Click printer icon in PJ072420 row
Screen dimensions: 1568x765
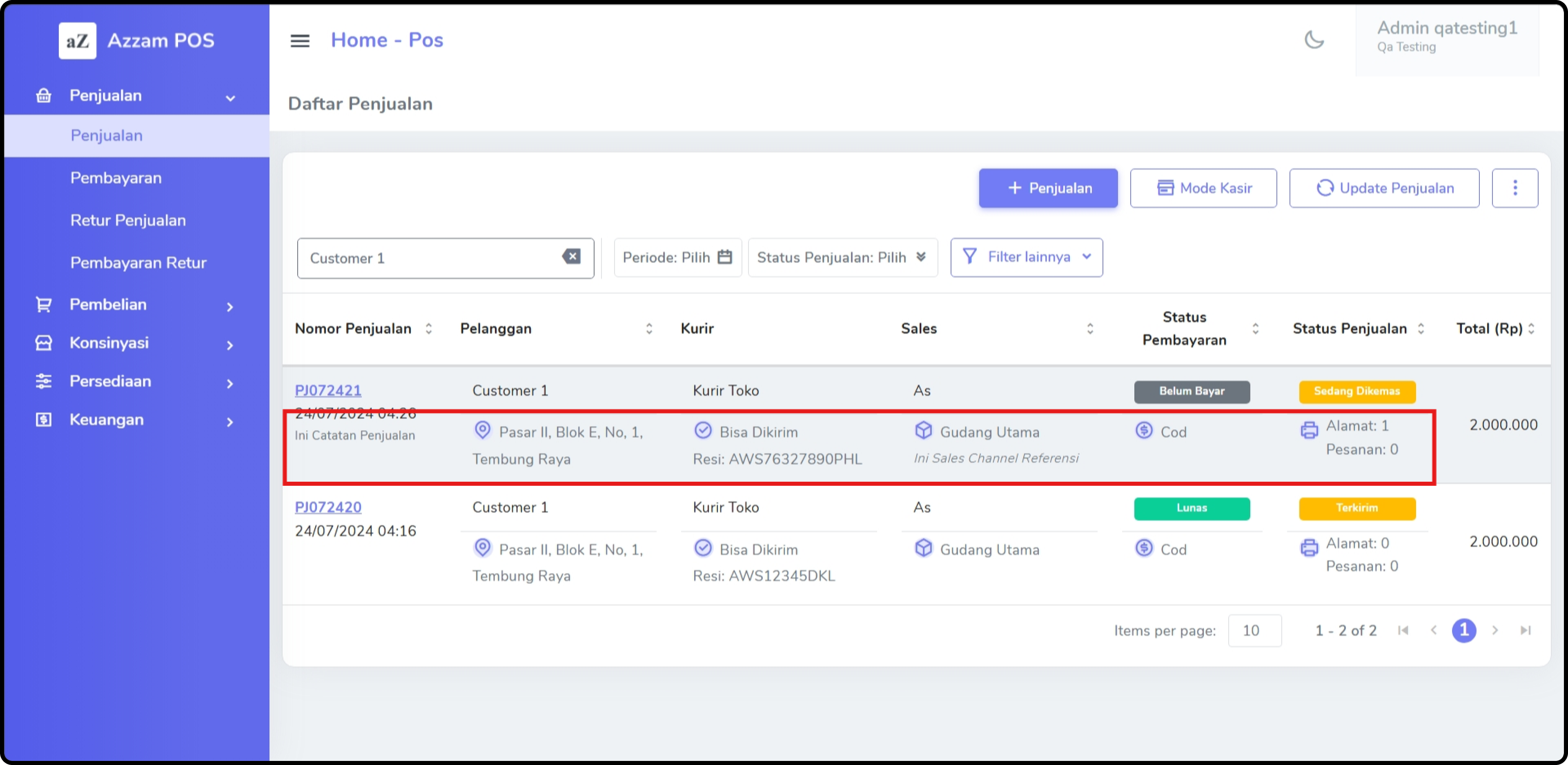[1309, 548]
